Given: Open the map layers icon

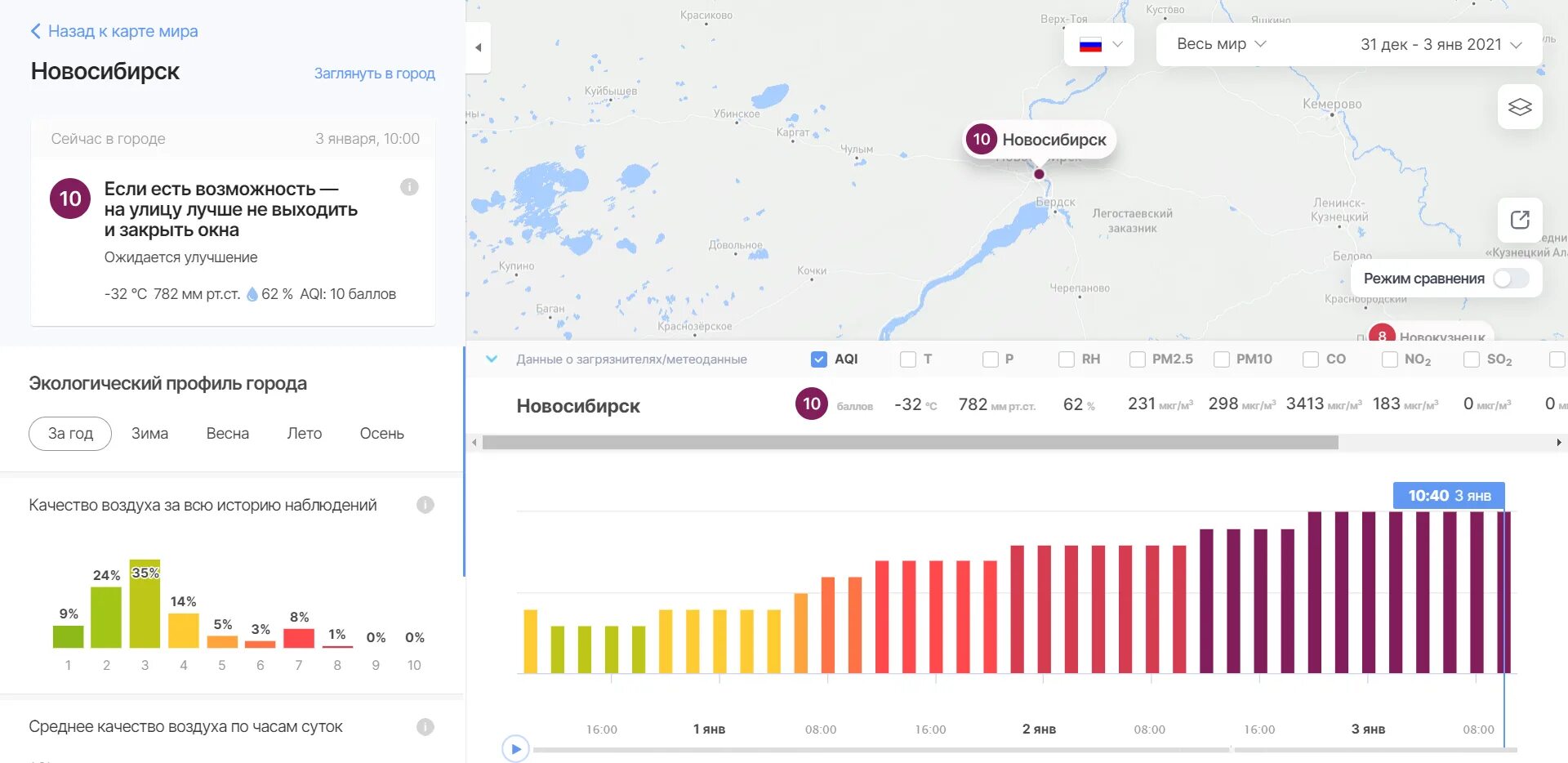Looking at the screenshot, I should point(1520,107).
